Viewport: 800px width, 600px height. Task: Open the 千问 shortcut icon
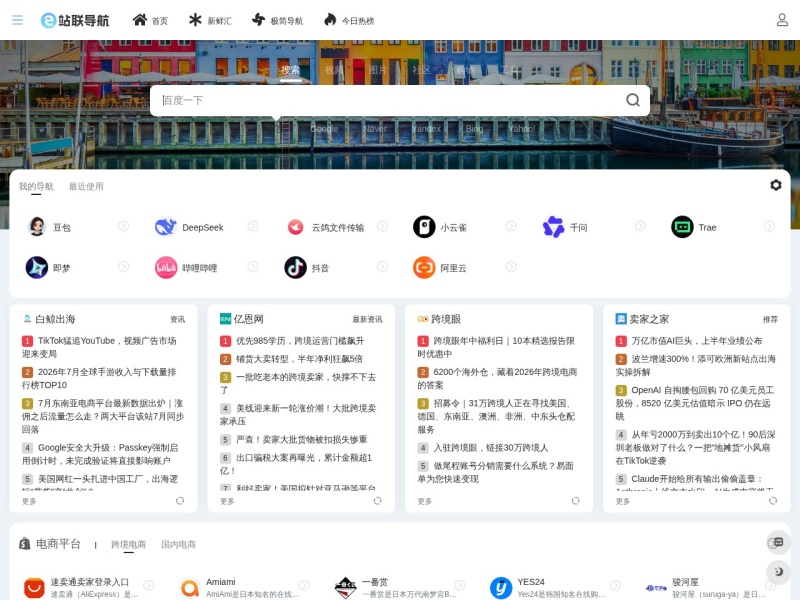(553, 227)
